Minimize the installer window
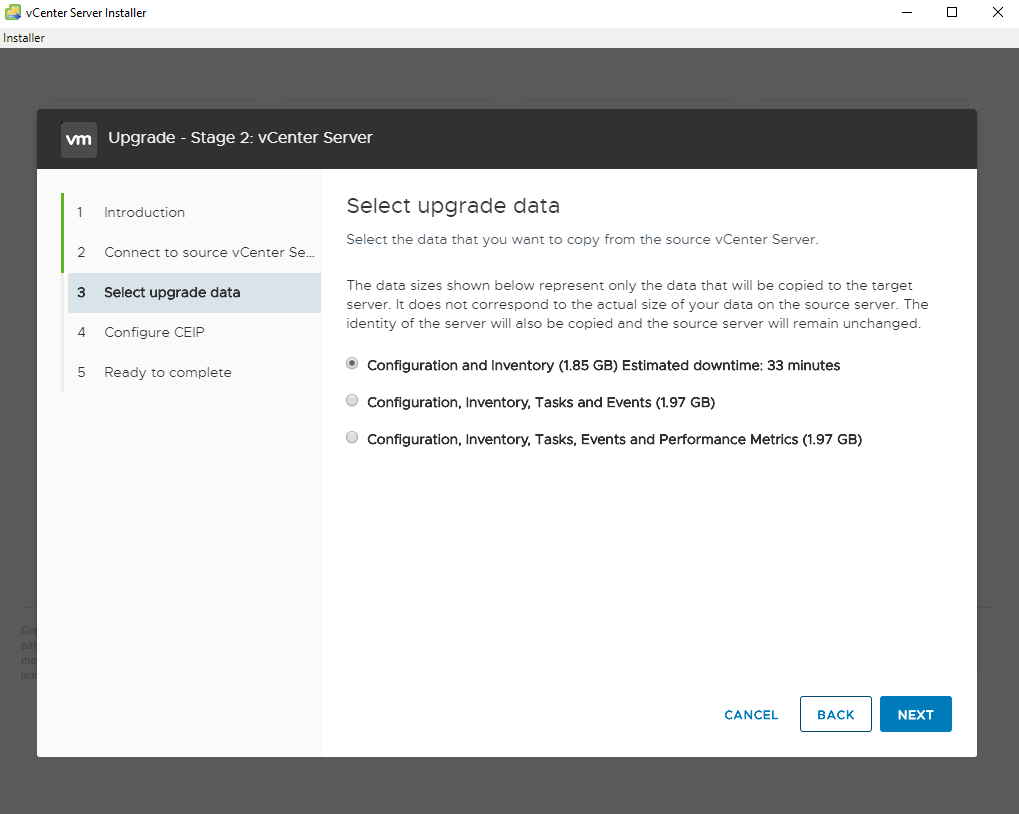 [906, 12]
